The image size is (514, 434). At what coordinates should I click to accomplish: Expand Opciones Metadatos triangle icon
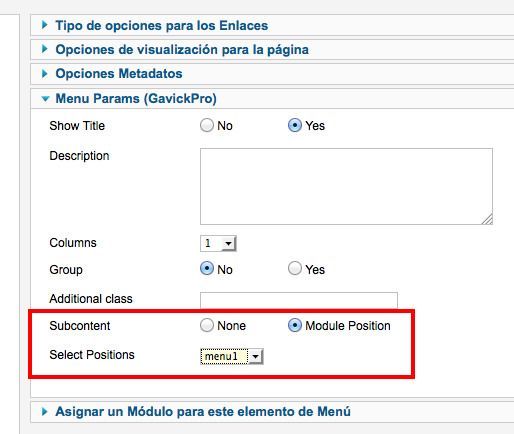(x=44, y=73)
